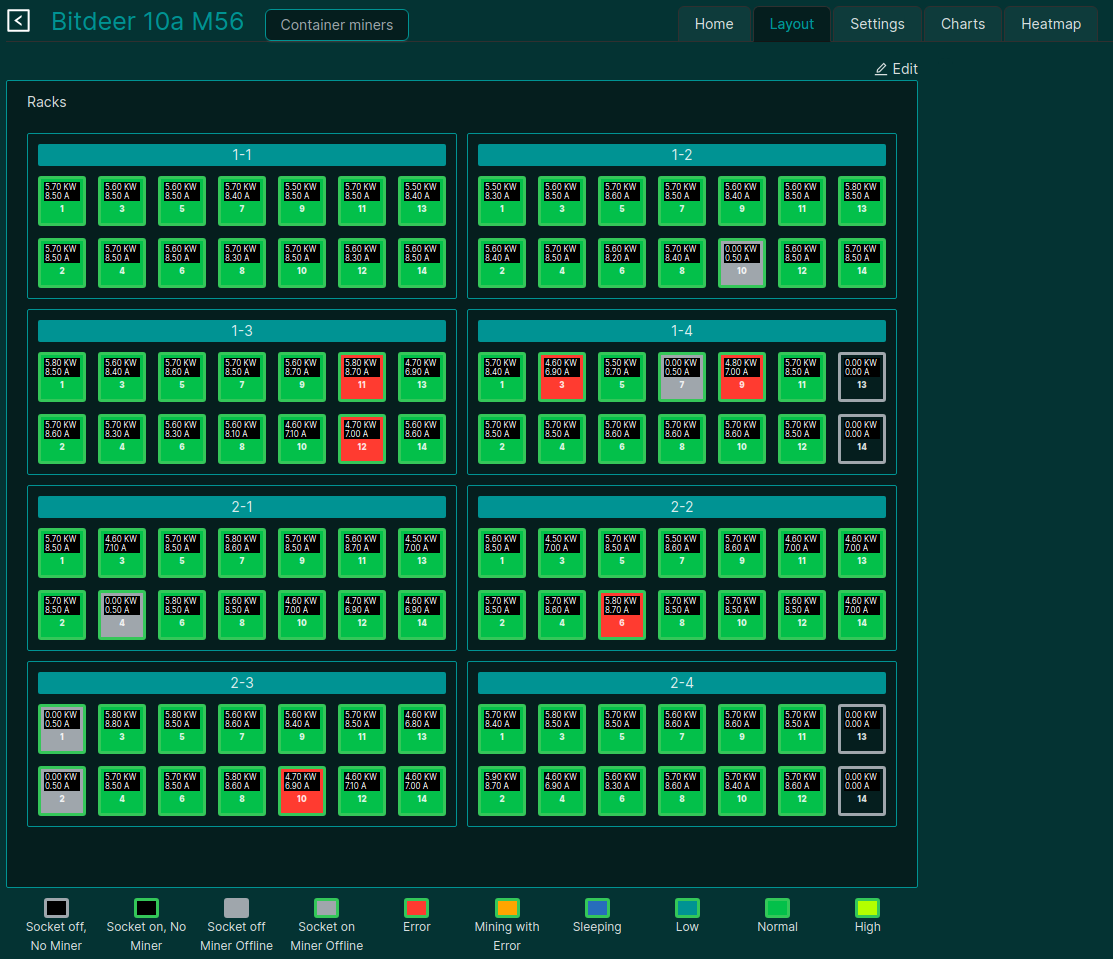Select rack header 2-1
This screenshot has width=1113, height=959.
pyautogui.click(x=242, y=507)
